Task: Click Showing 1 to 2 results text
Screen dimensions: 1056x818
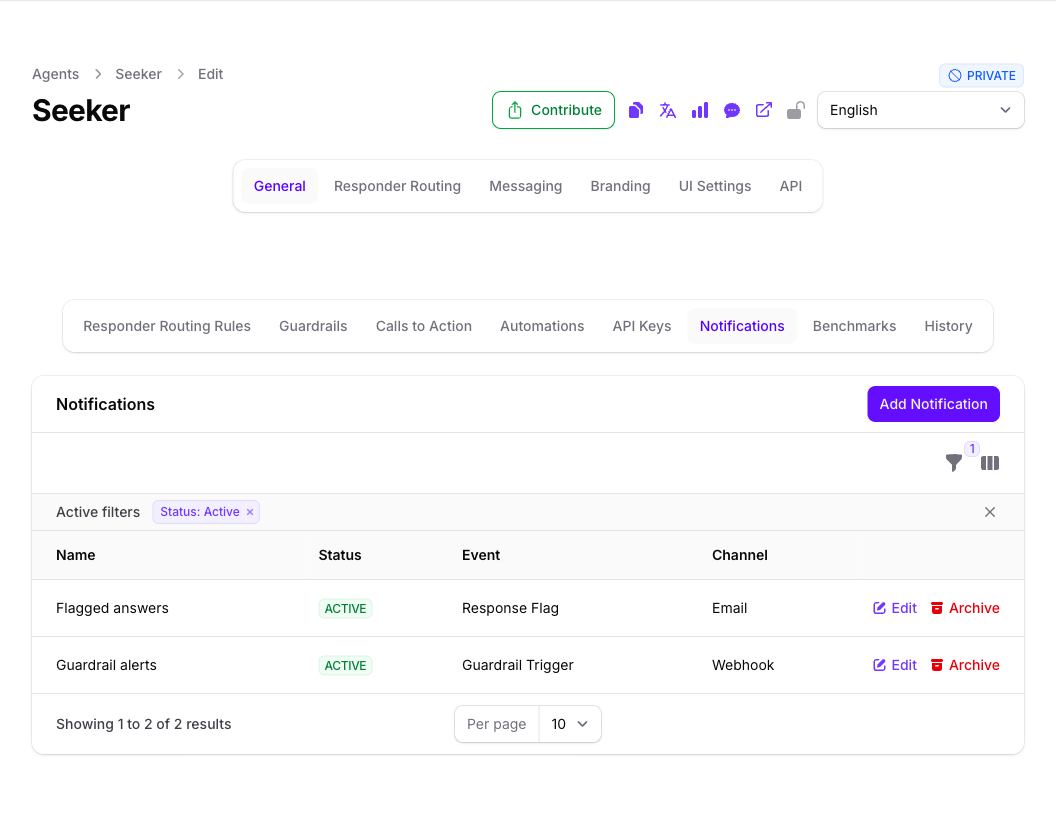Action: pos(143,724)
